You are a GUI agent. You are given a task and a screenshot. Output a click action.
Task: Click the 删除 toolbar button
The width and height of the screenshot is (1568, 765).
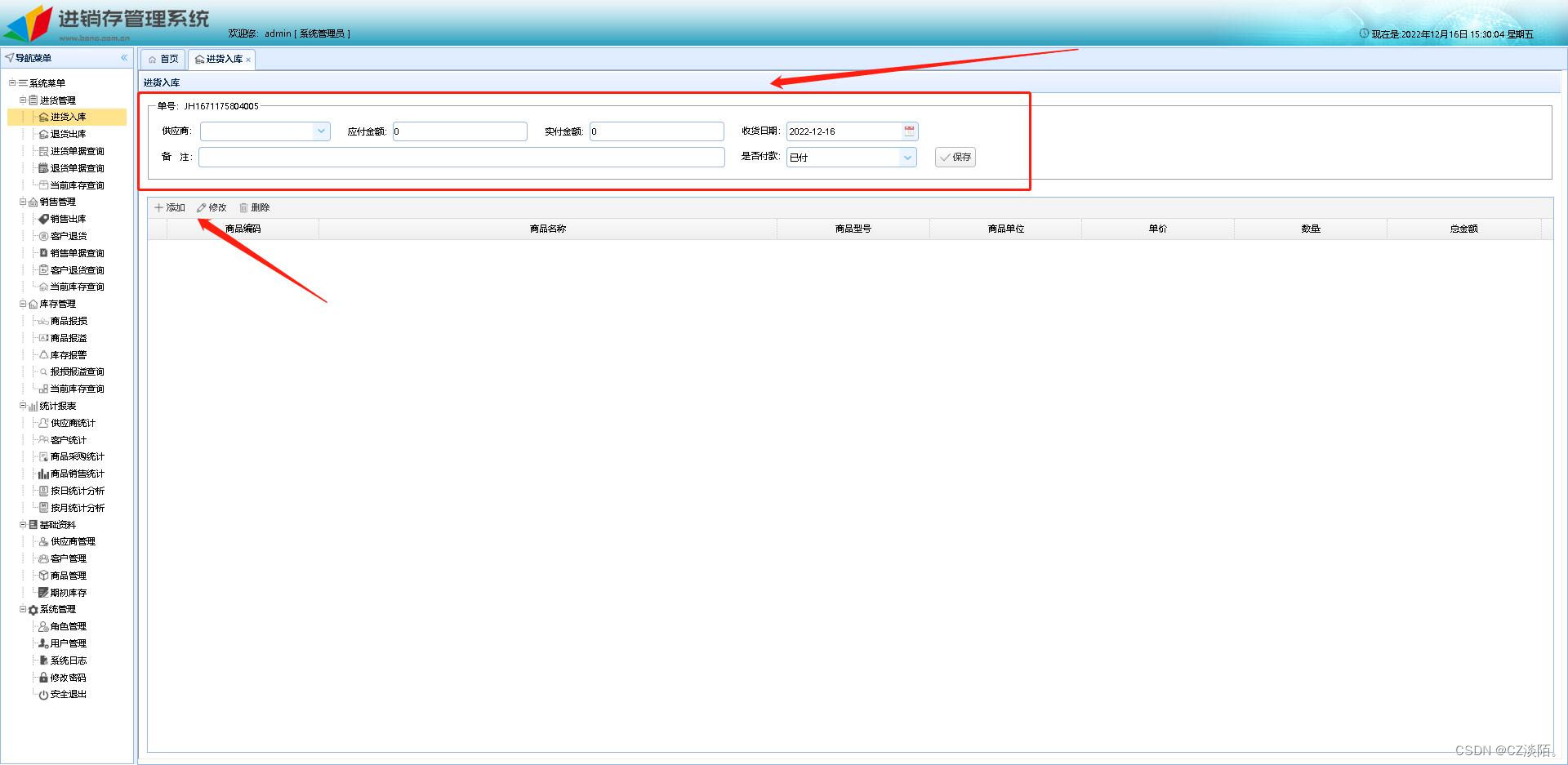[255, 207]
